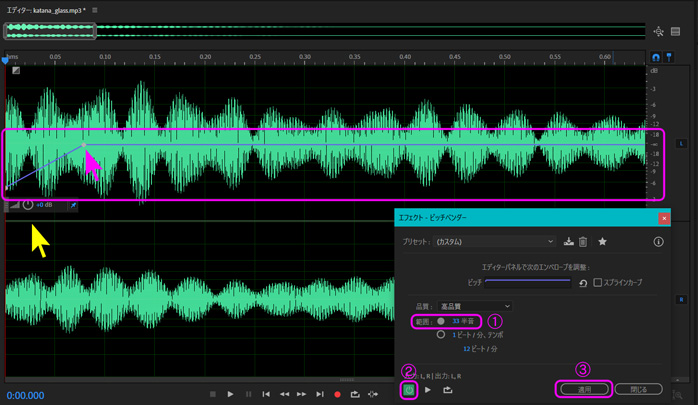Enable the spline curve checkbox
The image size is (698, 405).
click(598, 283)
